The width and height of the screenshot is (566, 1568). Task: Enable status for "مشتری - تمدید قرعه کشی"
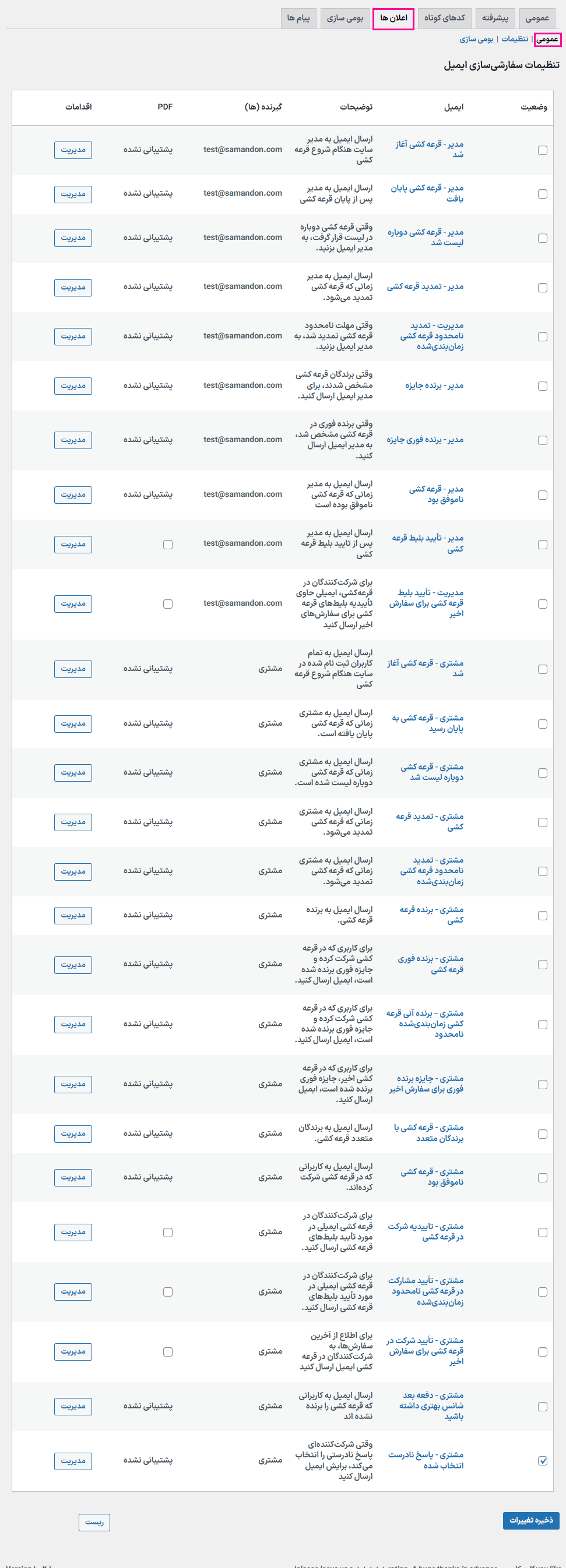pyautogui.click(x=542, y=822)
